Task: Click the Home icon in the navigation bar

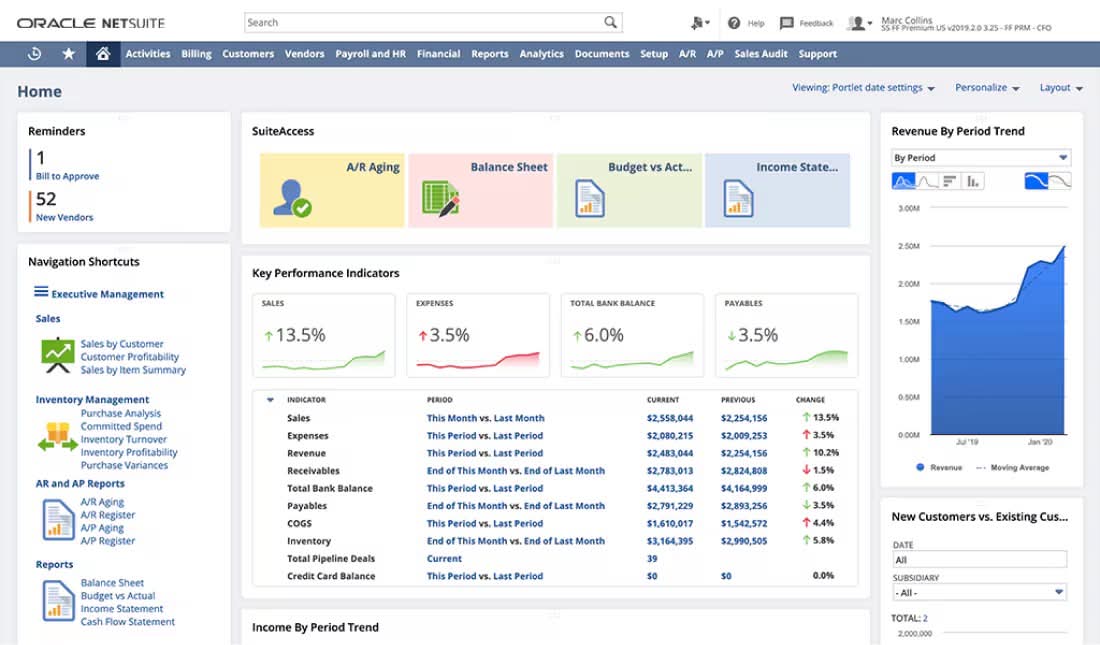Action: point(104,54)
